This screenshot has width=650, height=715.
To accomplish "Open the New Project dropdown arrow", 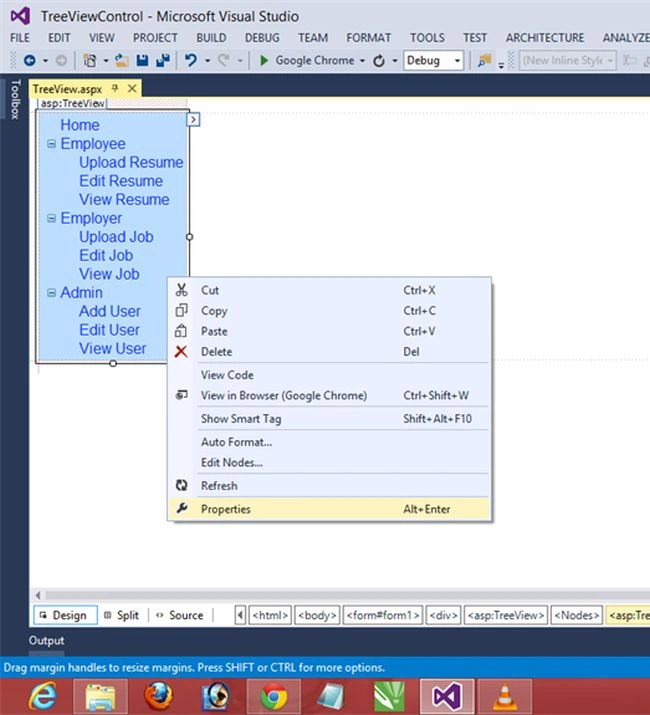I will [x=106, y=61].
